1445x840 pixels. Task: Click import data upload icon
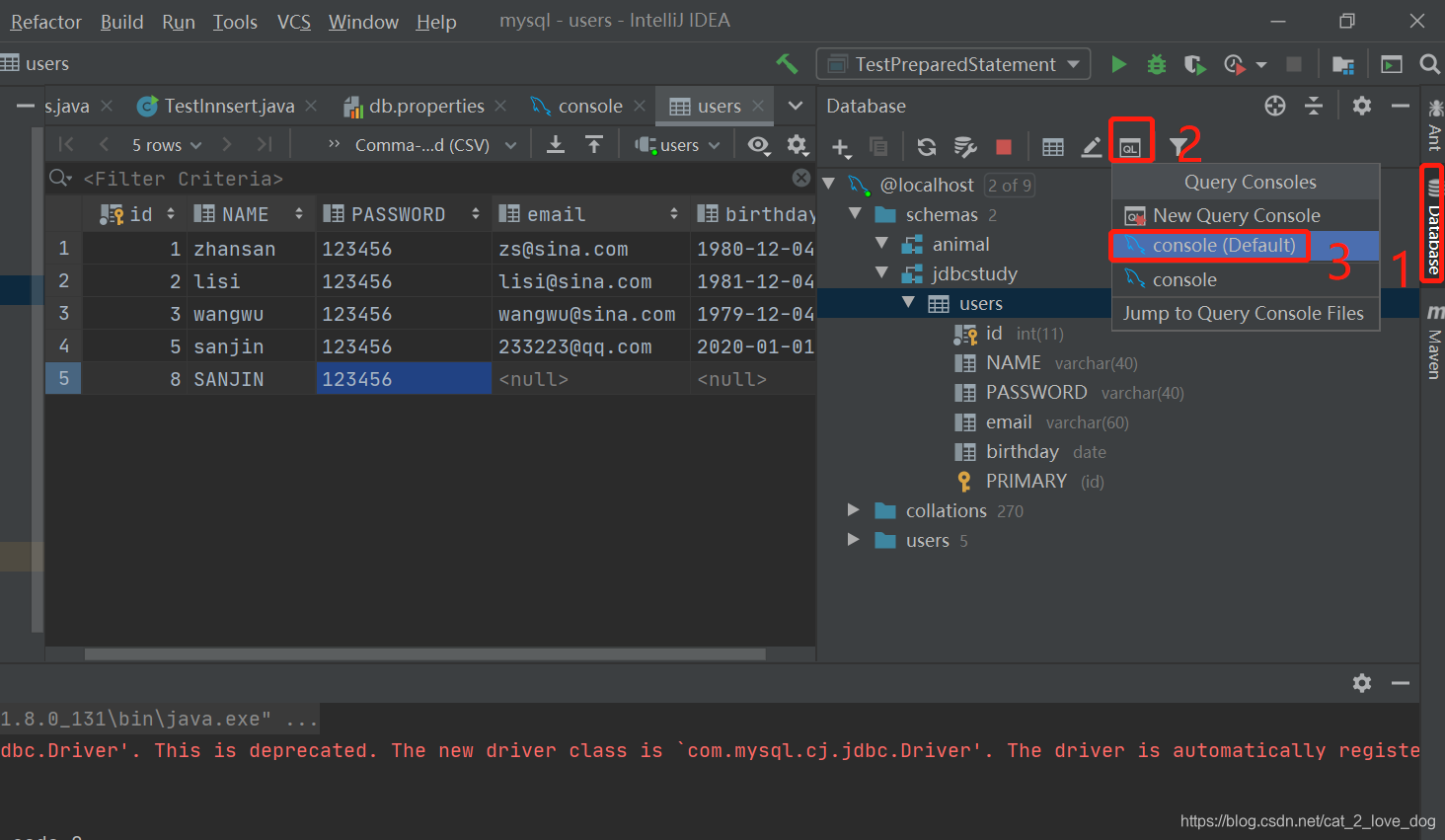click(x=594, y=145)
